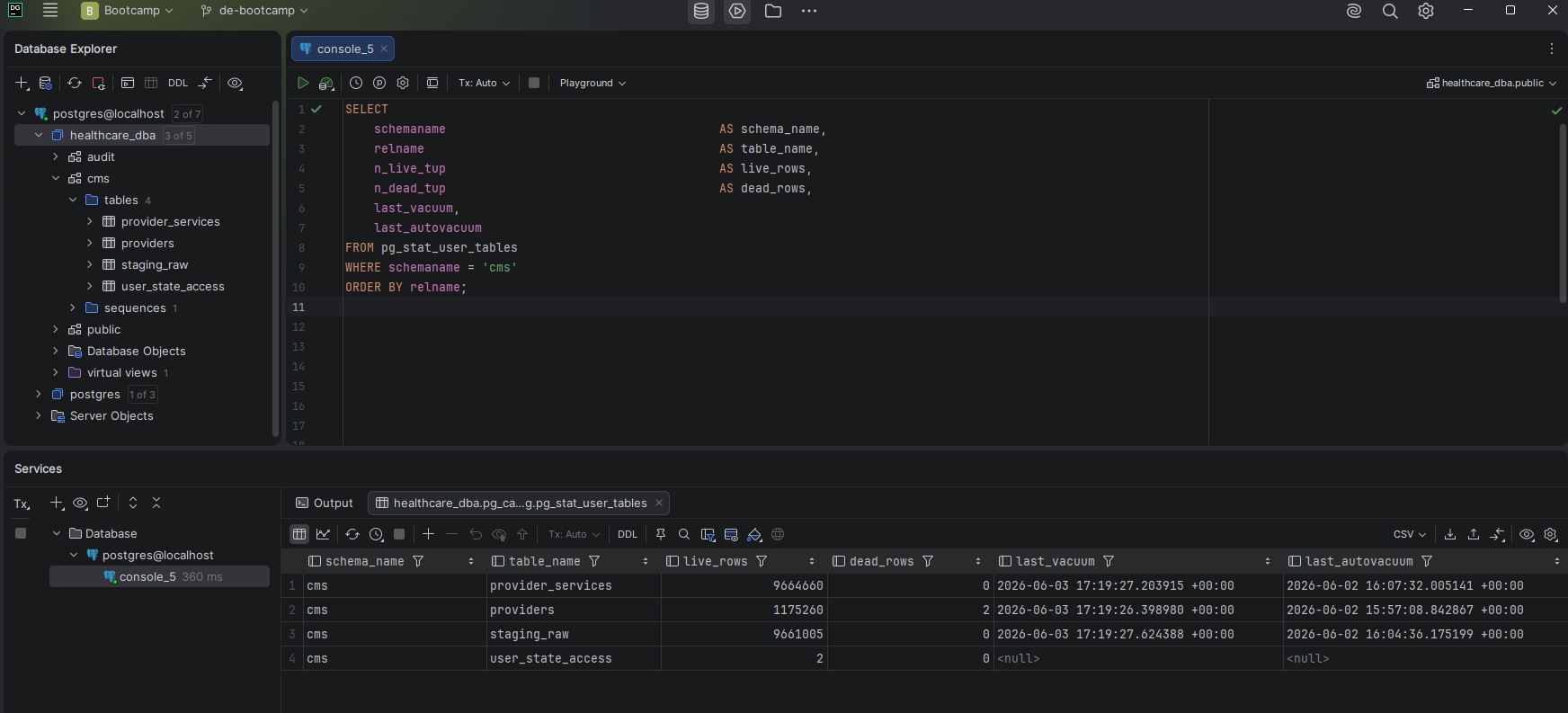Add a new row in result grid

(x=428, y=534)
